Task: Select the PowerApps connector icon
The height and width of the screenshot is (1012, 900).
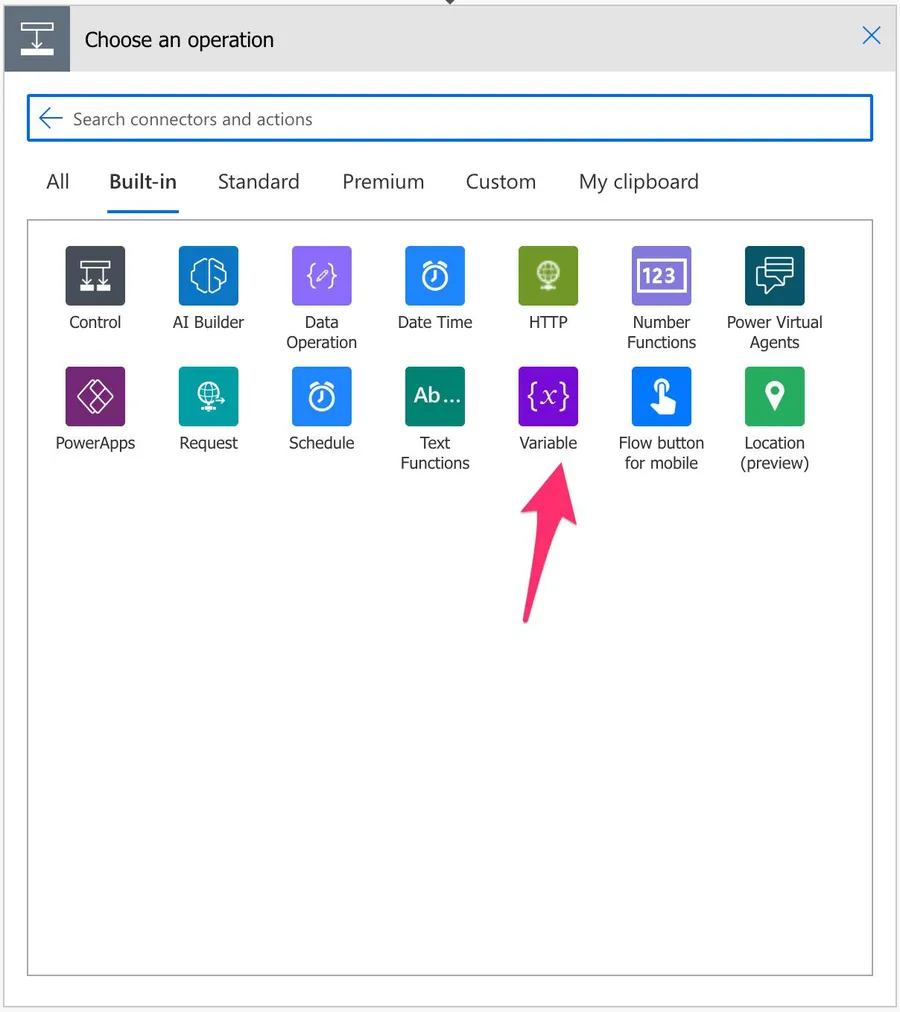Action: [x=95, y=397]
